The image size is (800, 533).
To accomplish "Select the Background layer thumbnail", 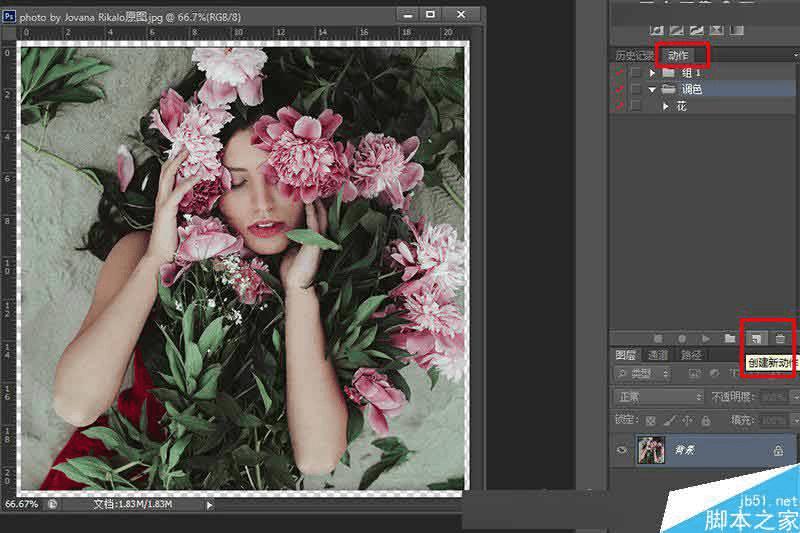I will coord(652,451).
